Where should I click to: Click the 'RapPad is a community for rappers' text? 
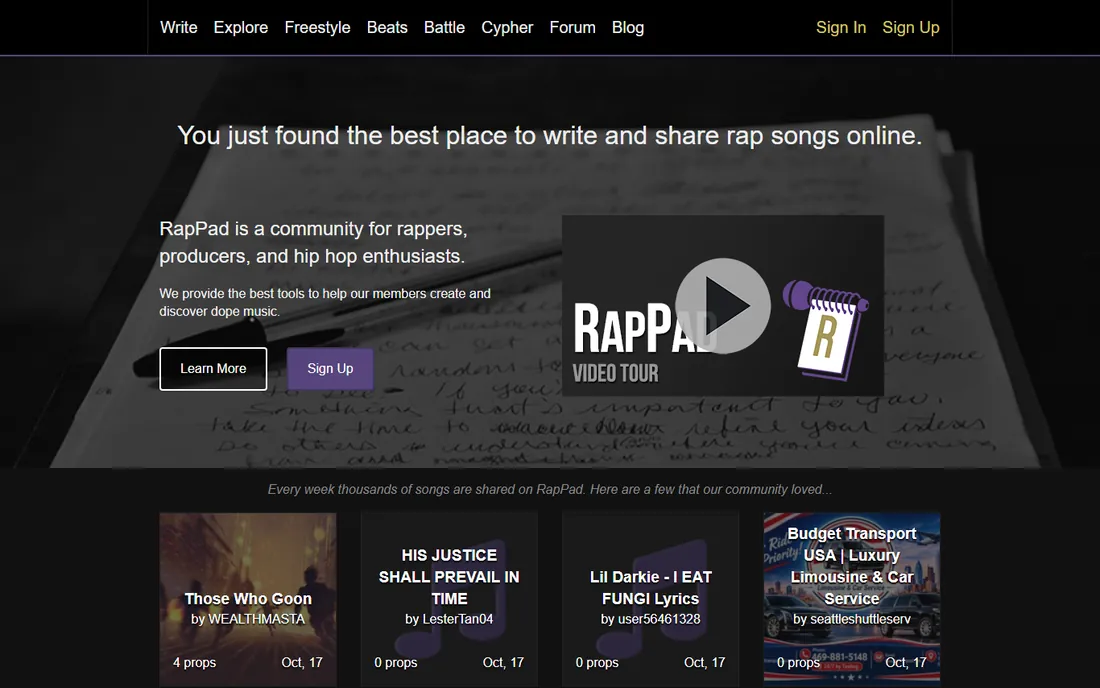313,242
